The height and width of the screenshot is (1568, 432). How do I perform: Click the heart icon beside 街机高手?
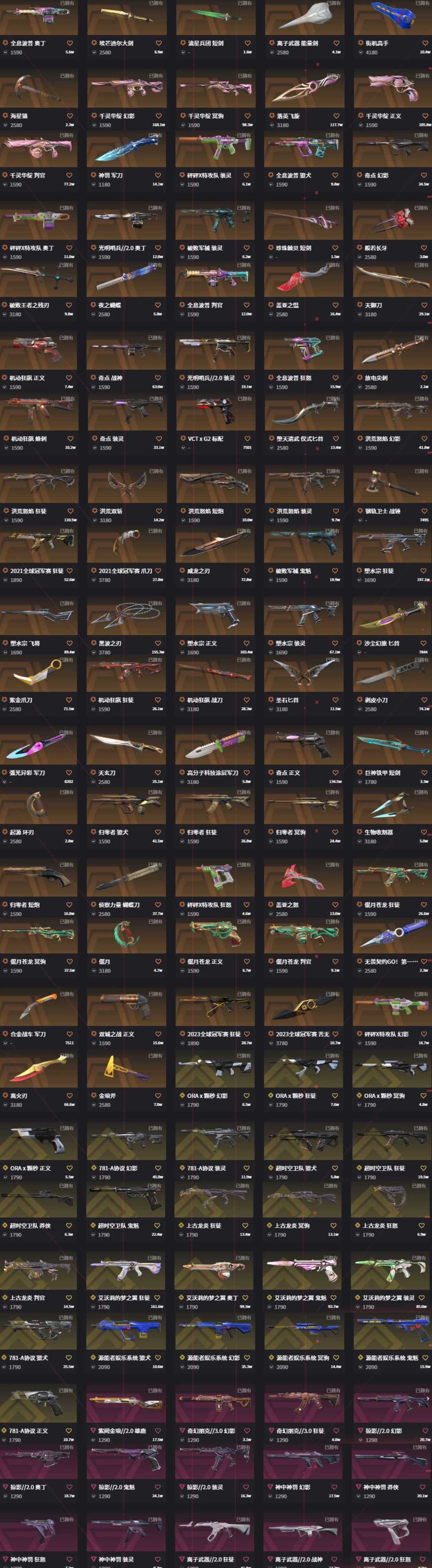424,43
